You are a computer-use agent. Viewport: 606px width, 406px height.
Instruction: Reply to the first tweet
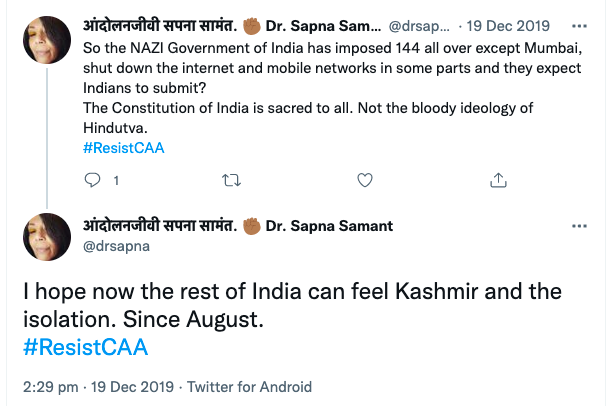click(92, 180)
